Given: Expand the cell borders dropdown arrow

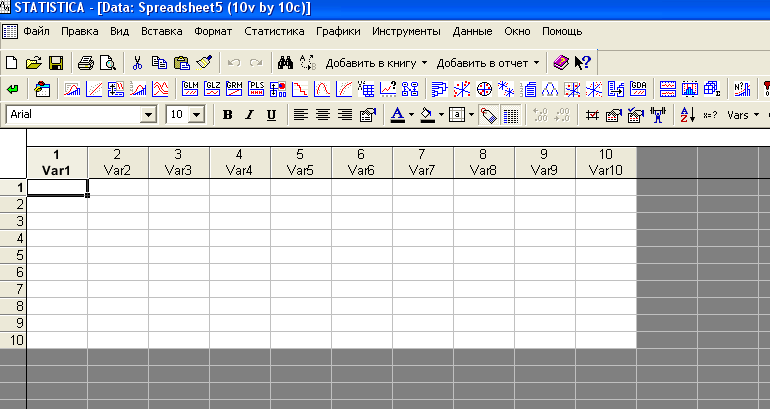Looking at the screenshot, I should tap(471, 115).
